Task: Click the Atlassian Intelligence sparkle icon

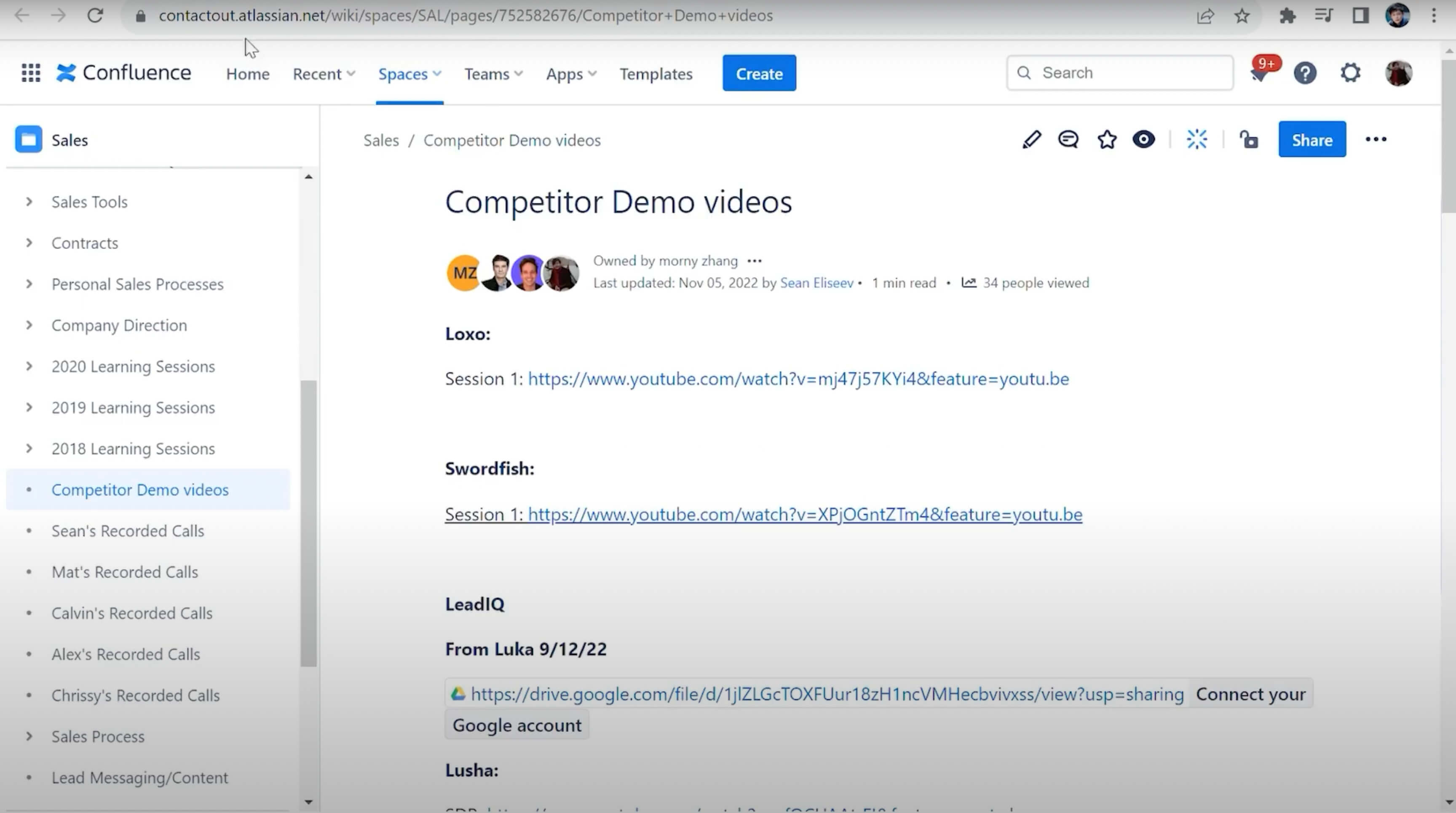Action: (1196, 139)
